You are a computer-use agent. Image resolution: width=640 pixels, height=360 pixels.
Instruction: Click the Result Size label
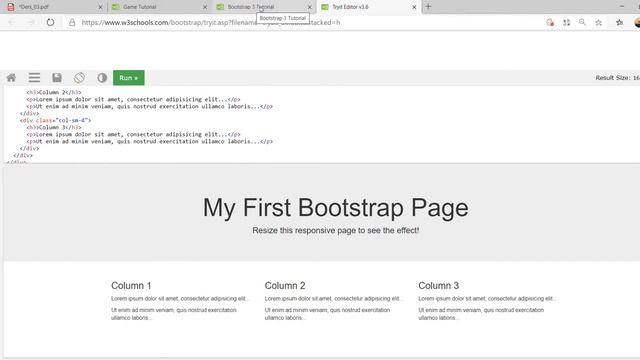617,78
